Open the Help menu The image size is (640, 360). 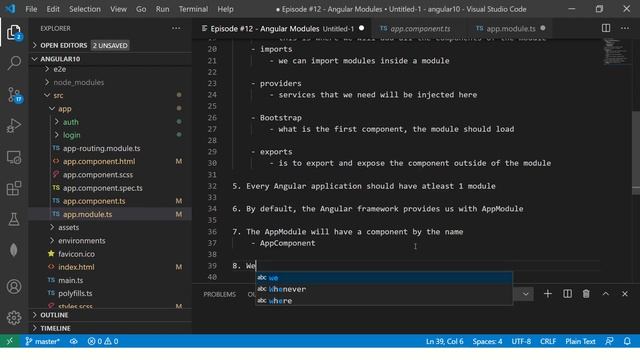pyautogui.click(x=225, y=9)
